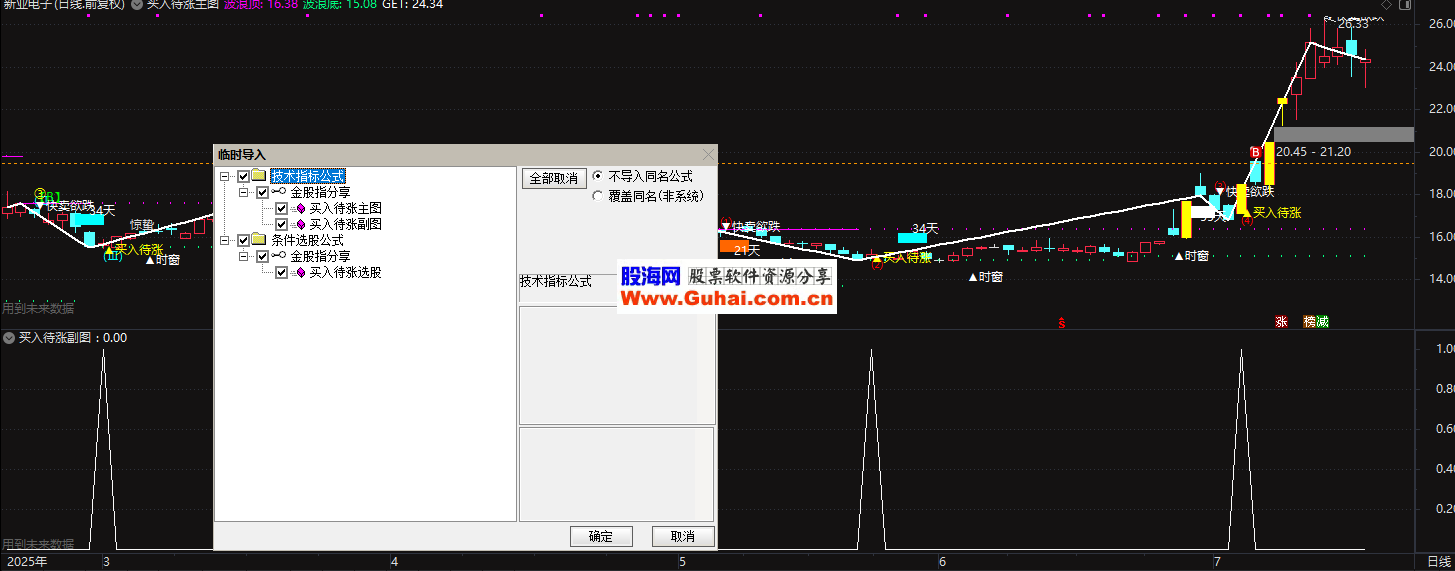Click the key icon beside first 金股指分享

pos(279,192)
